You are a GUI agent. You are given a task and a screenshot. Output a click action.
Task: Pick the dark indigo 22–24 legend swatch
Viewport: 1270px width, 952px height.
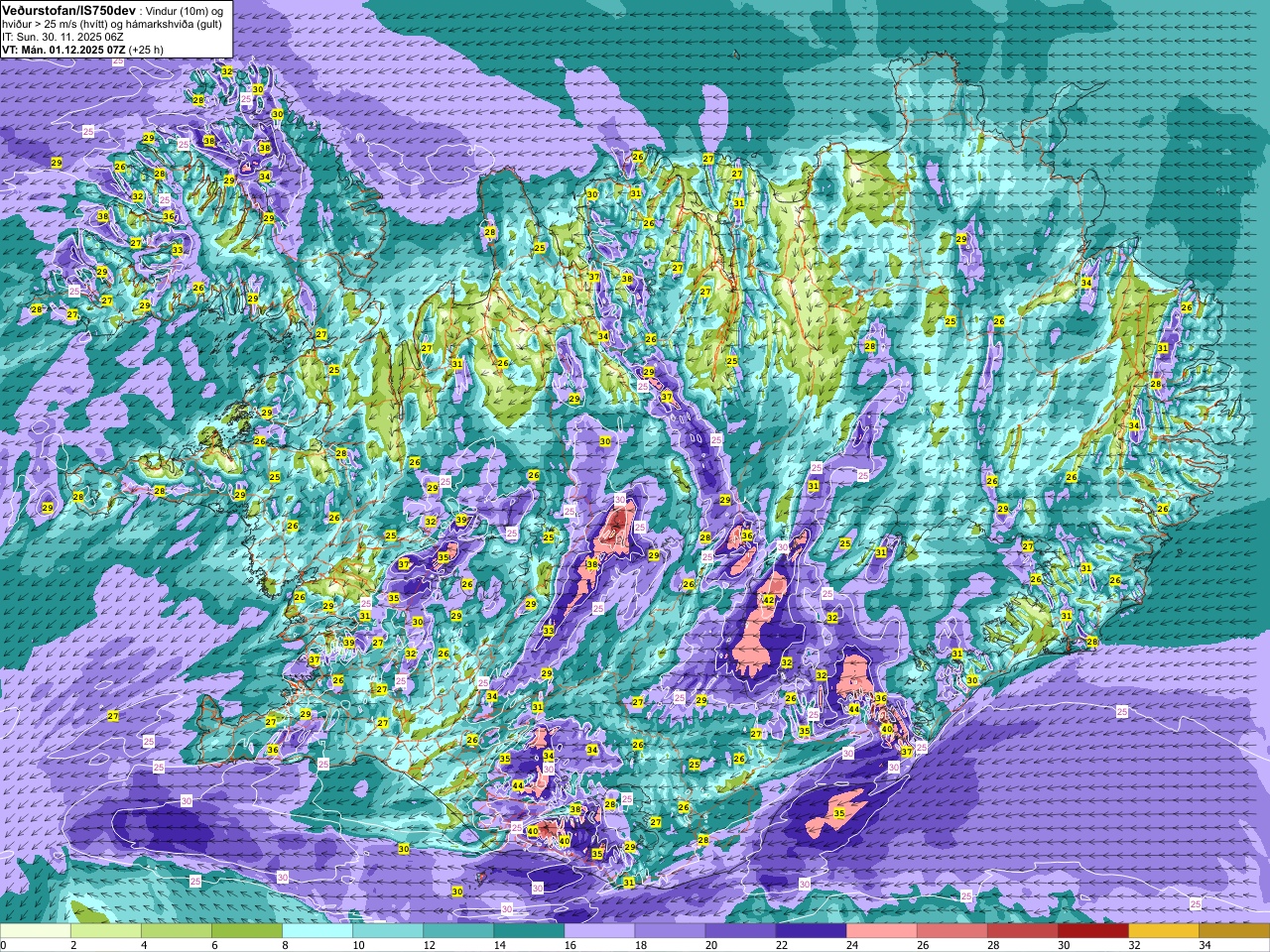[811, 931]
